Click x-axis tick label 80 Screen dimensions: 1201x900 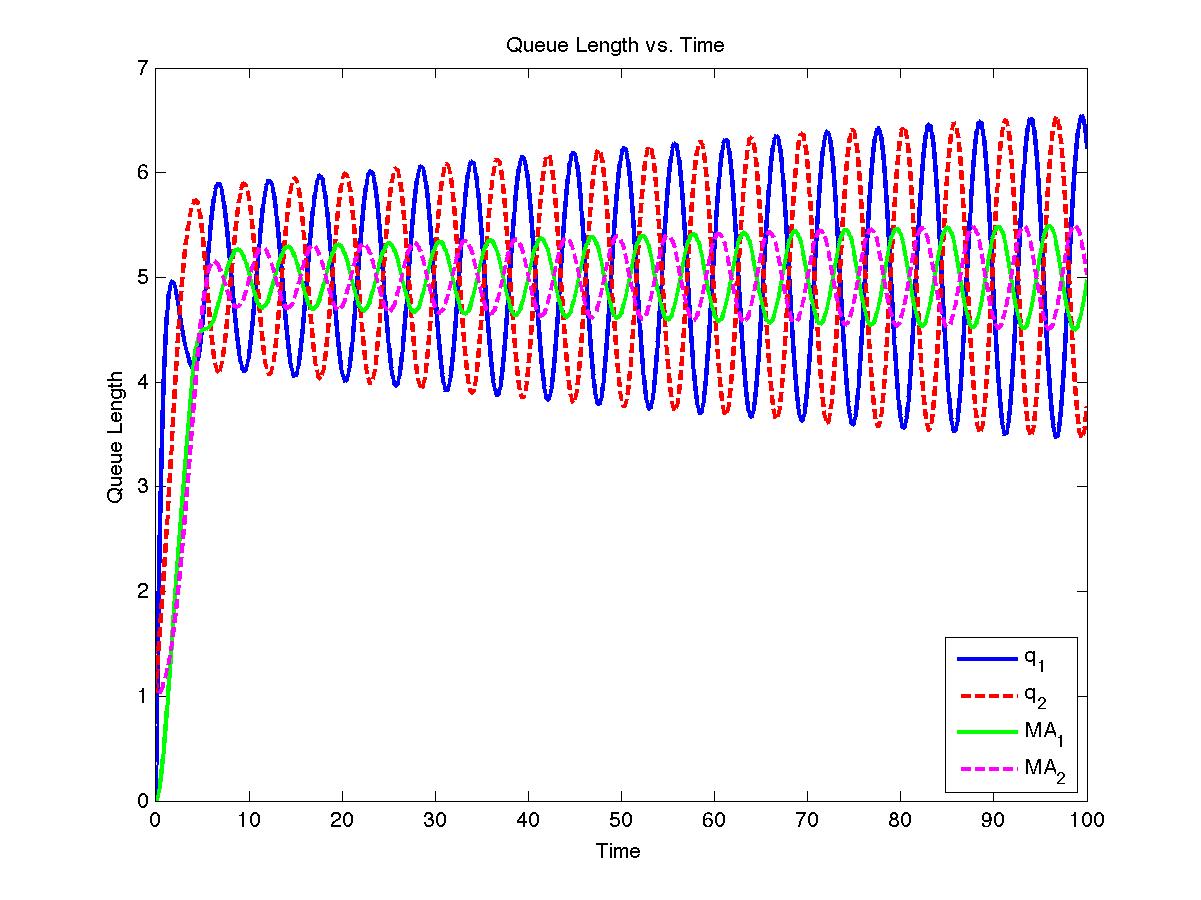[x=900, y=819]
